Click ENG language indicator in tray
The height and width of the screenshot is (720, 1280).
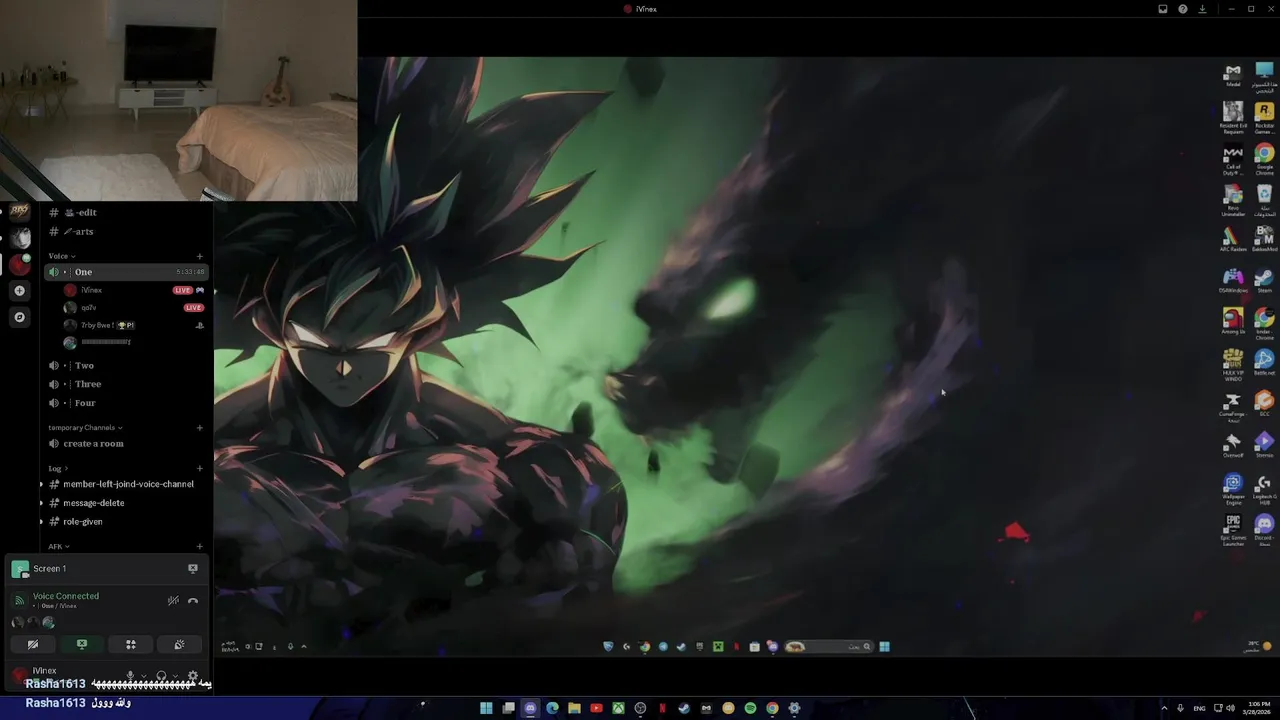tap(1199, 708)
